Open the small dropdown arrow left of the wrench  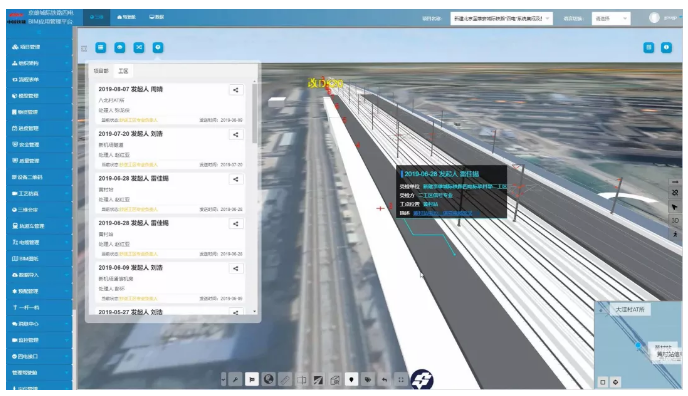point(223,379)
